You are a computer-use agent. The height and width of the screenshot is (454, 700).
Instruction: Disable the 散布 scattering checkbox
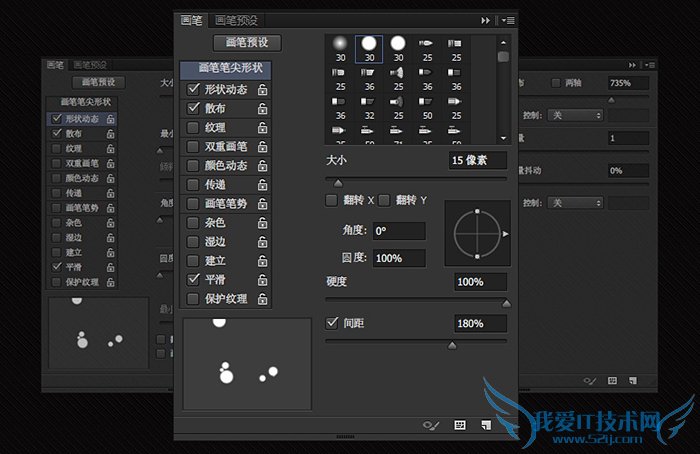pos(194,109)
